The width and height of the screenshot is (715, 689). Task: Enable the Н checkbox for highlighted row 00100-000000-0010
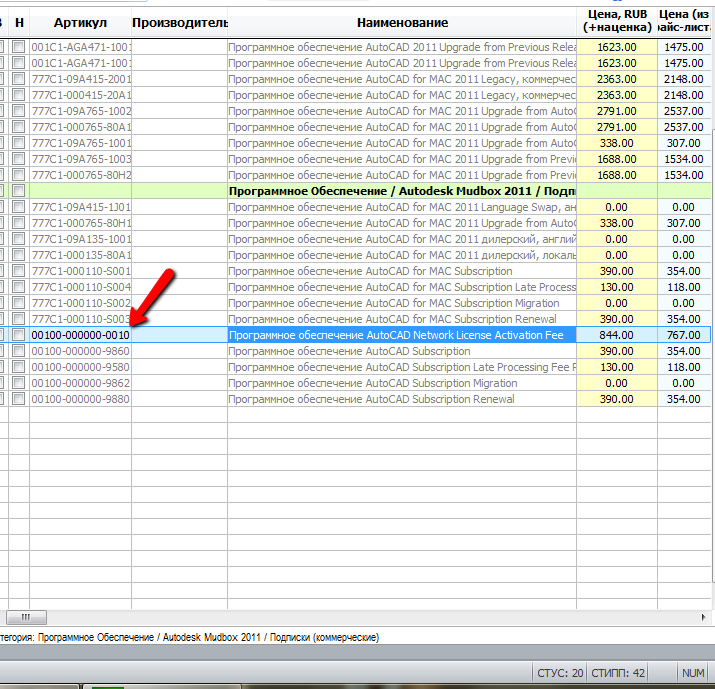pos(19,335)
